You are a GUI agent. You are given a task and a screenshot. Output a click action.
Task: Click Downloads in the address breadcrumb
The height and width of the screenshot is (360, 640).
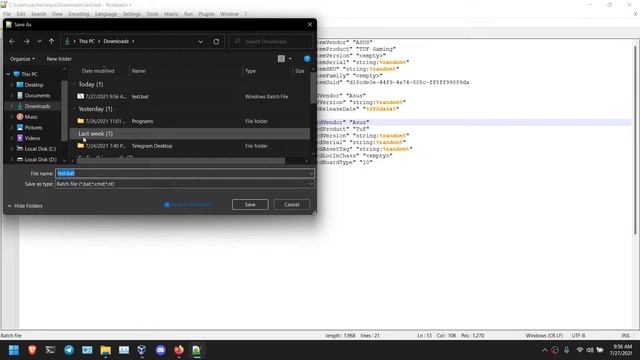tap(116, 42)
